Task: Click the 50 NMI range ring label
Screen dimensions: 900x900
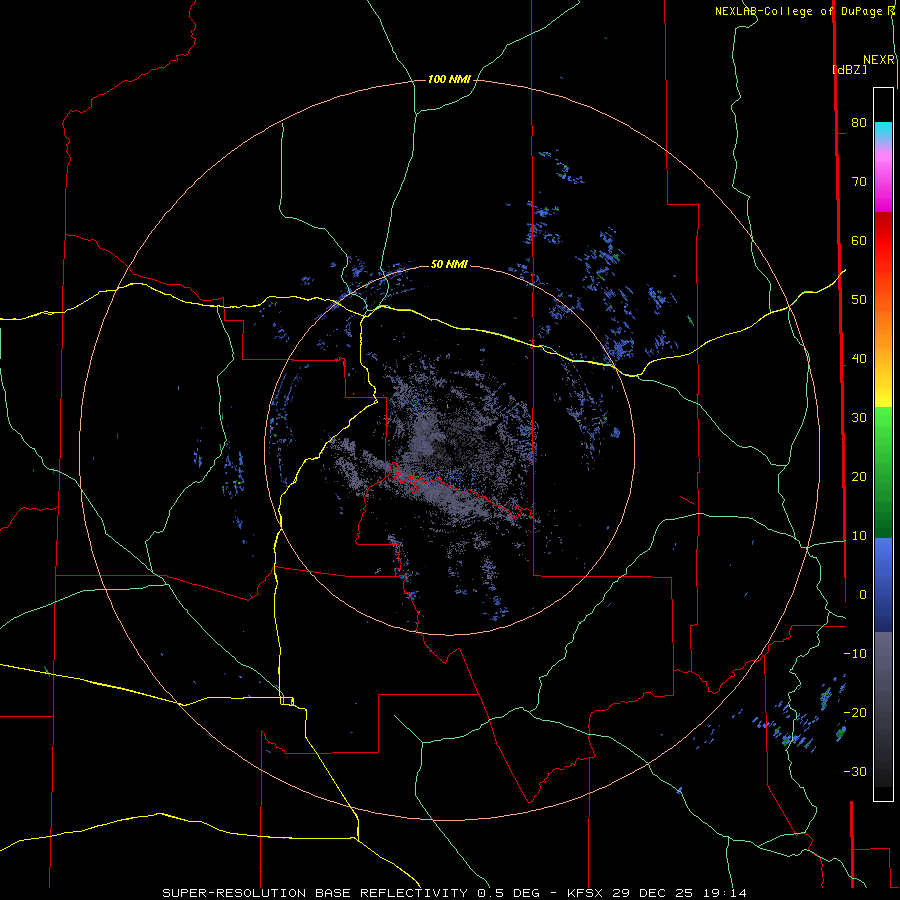Action: 449,264
